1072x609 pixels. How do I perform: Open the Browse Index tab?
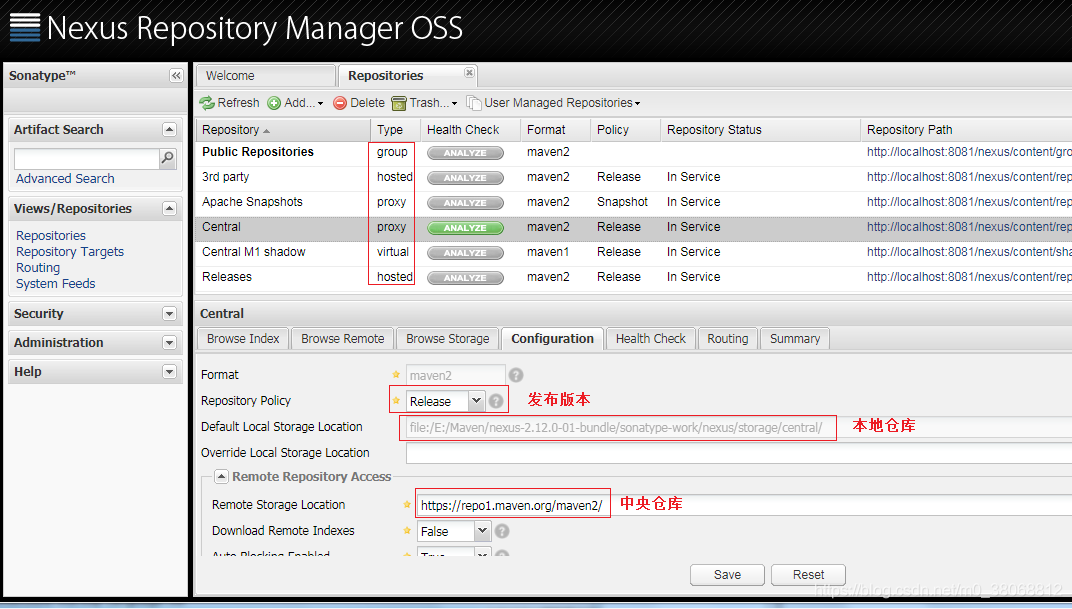(x=243, y=338)
